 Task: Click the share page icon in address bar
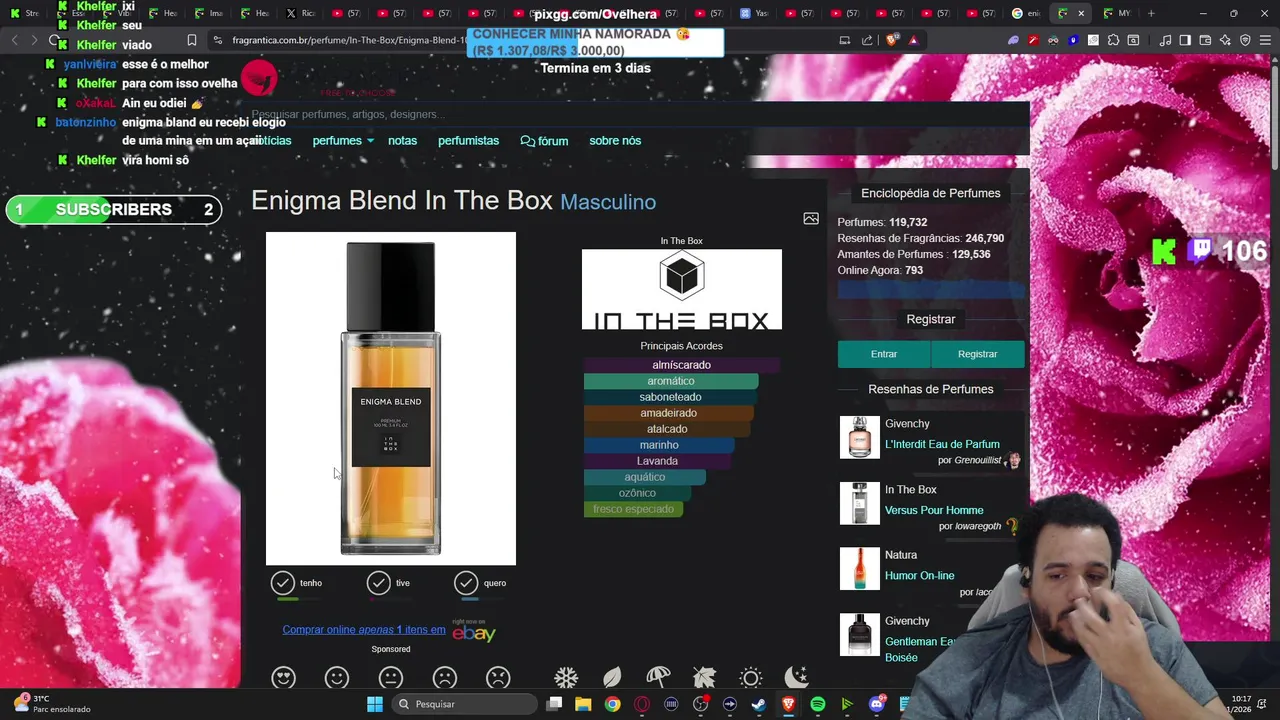pos(867,40)
